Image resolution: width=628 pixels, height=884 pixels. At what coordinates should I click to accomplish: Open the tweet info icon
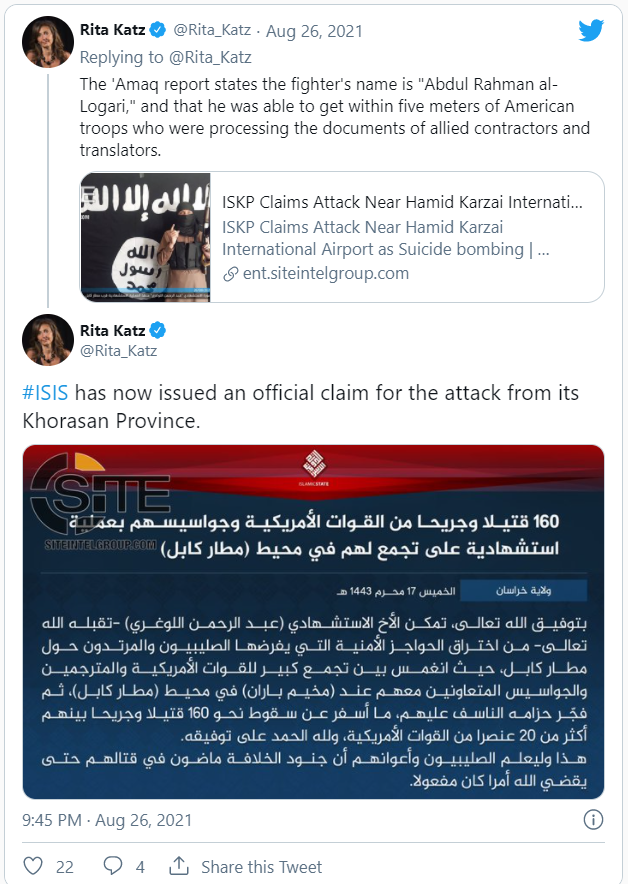[593, 820]
